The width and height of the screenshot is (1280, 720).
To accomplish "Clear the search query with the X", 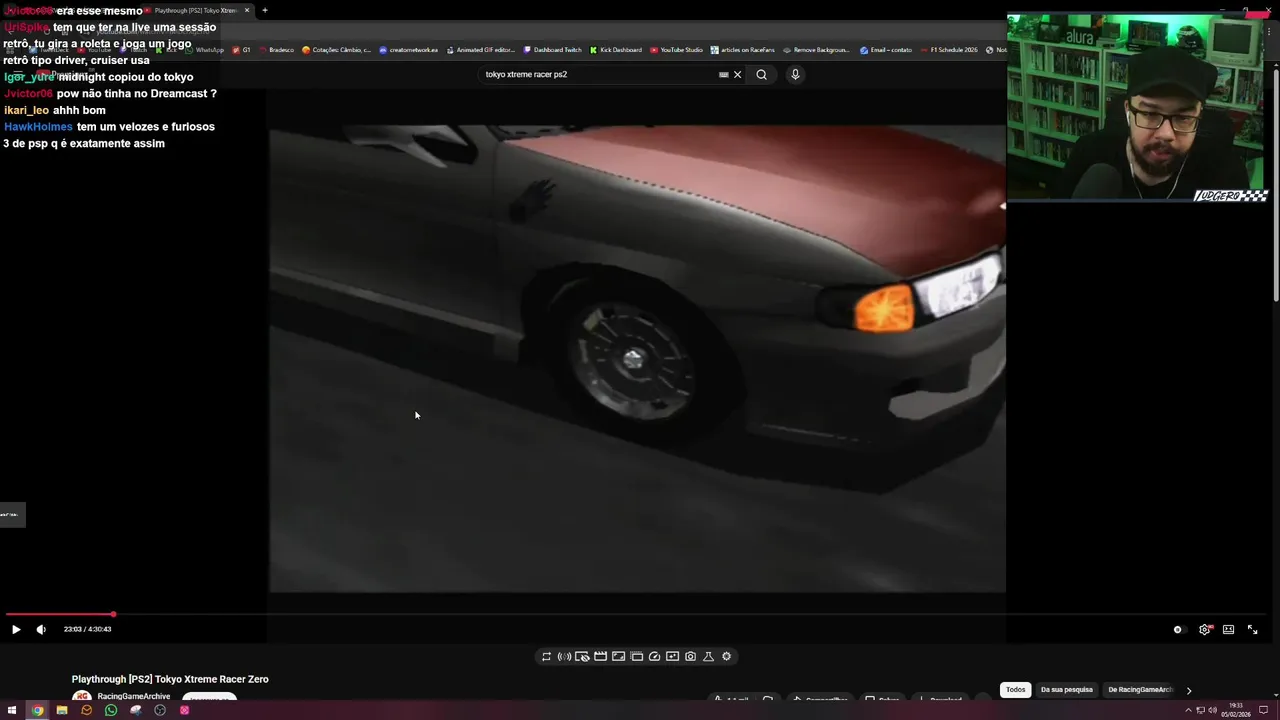I will point(738,74).
